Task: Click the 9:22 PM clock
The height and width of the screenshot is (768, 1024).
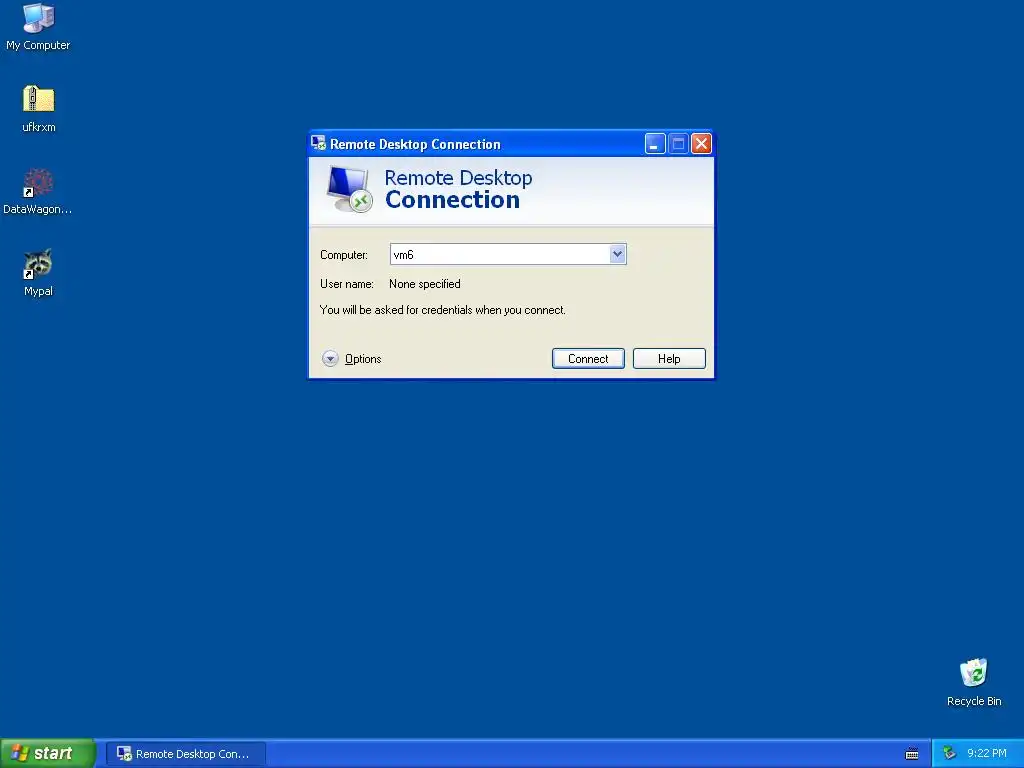Action: (x=986, y=753)
